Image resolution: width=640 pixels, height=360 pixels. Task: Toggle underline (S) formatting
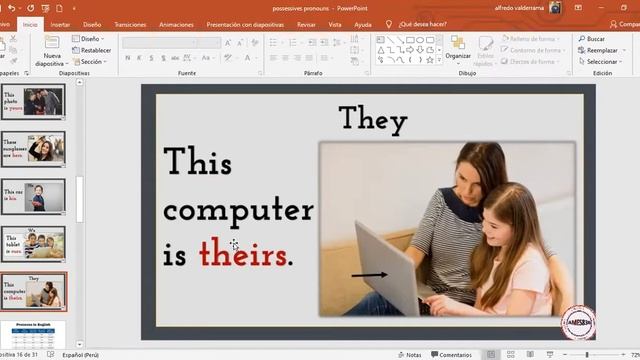pyautogui.click(x=151, y=58)
